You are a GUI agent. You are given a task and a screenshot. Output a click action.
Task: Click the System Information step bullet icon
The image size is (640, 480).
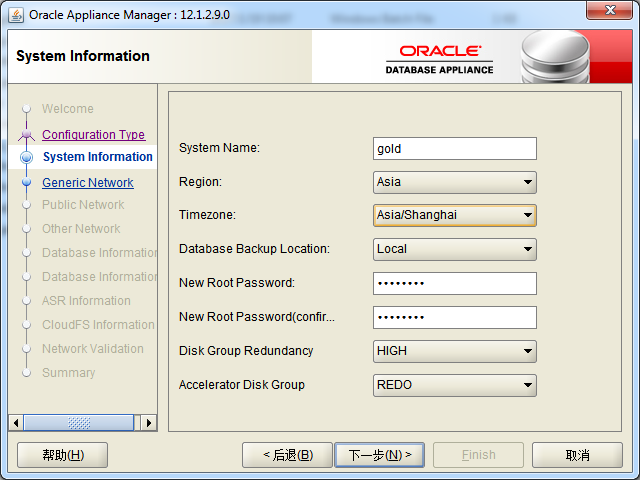27,157
